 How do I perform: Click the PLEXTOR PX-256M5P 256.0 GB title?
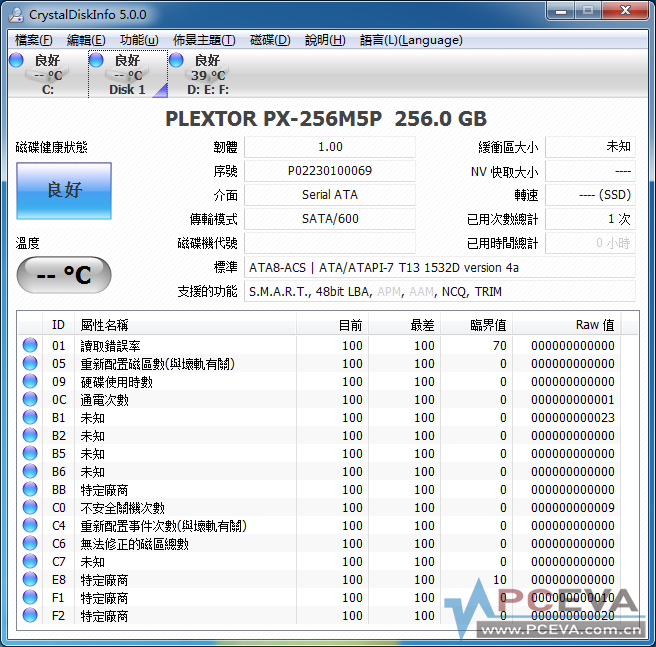[x=326, y=119]
